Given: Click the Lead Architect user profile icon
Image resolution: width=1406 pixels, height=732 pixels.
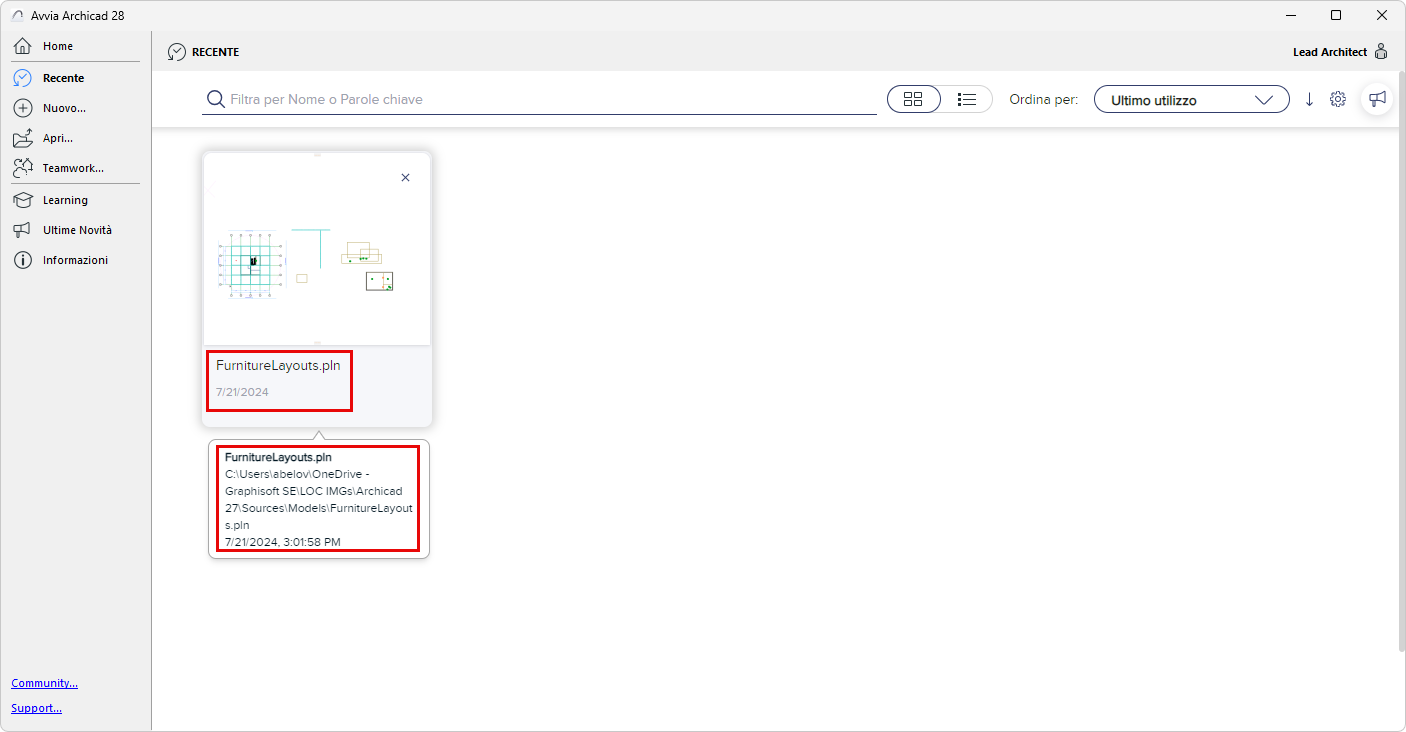Looking at the screenshot, I should click(x=1381, y=52).
